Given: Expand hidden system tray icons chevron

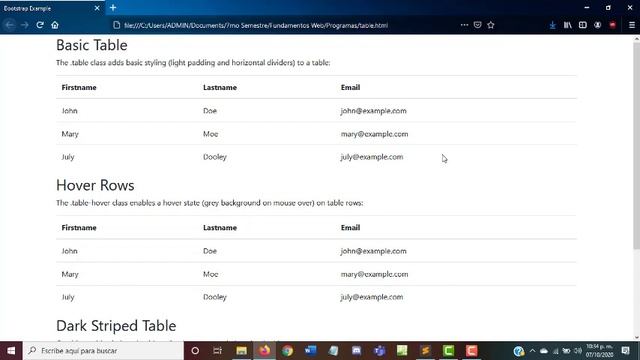Looking at the screenshot, I should 532,351.
